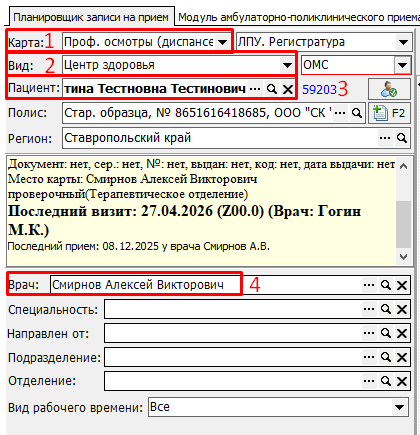Viewport: 420px width, 435px height.
Task: Clear the Пациент field with X
Action: tap(288, 89)
